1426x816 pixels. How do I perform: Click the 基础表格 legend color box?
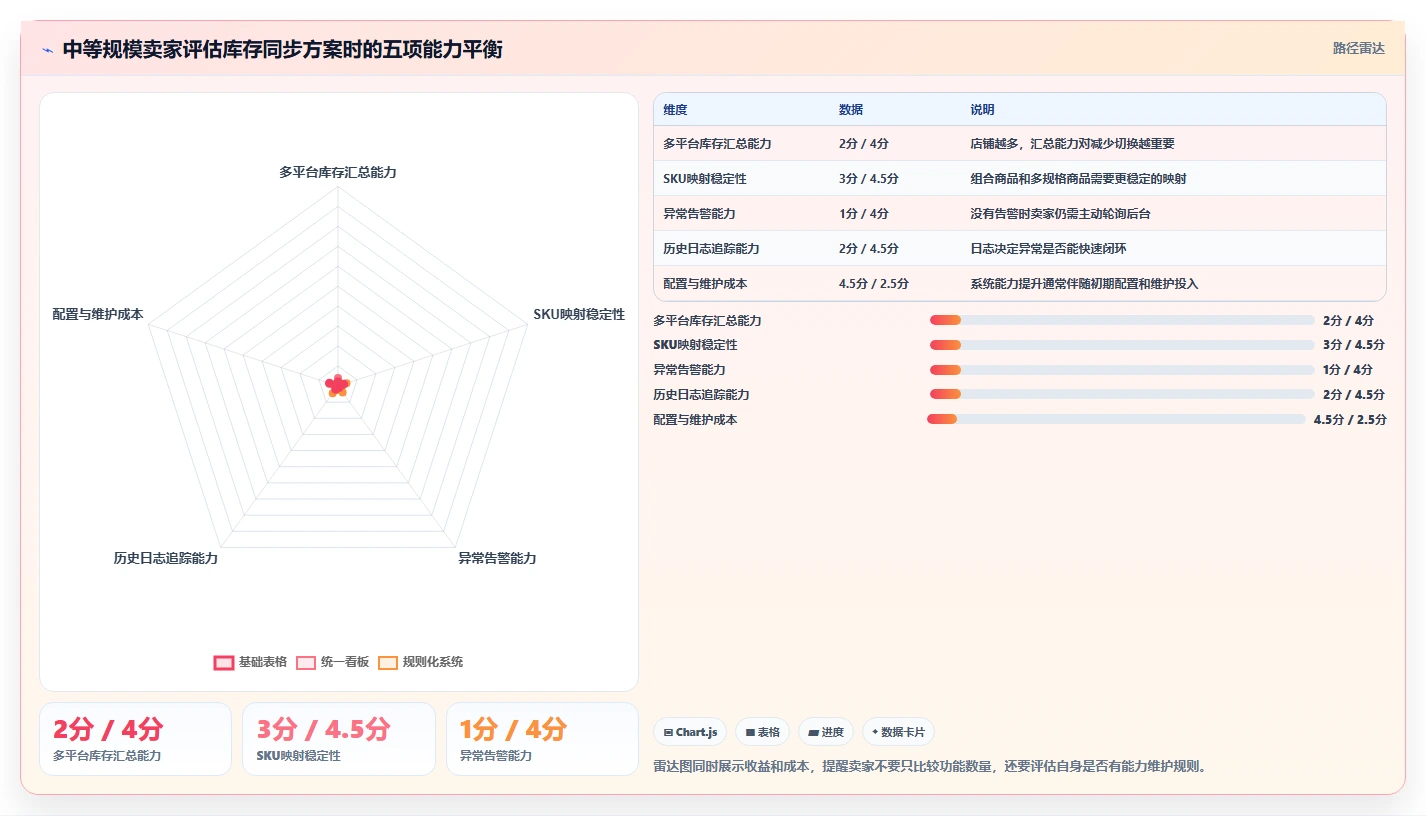tap(224, 662)
